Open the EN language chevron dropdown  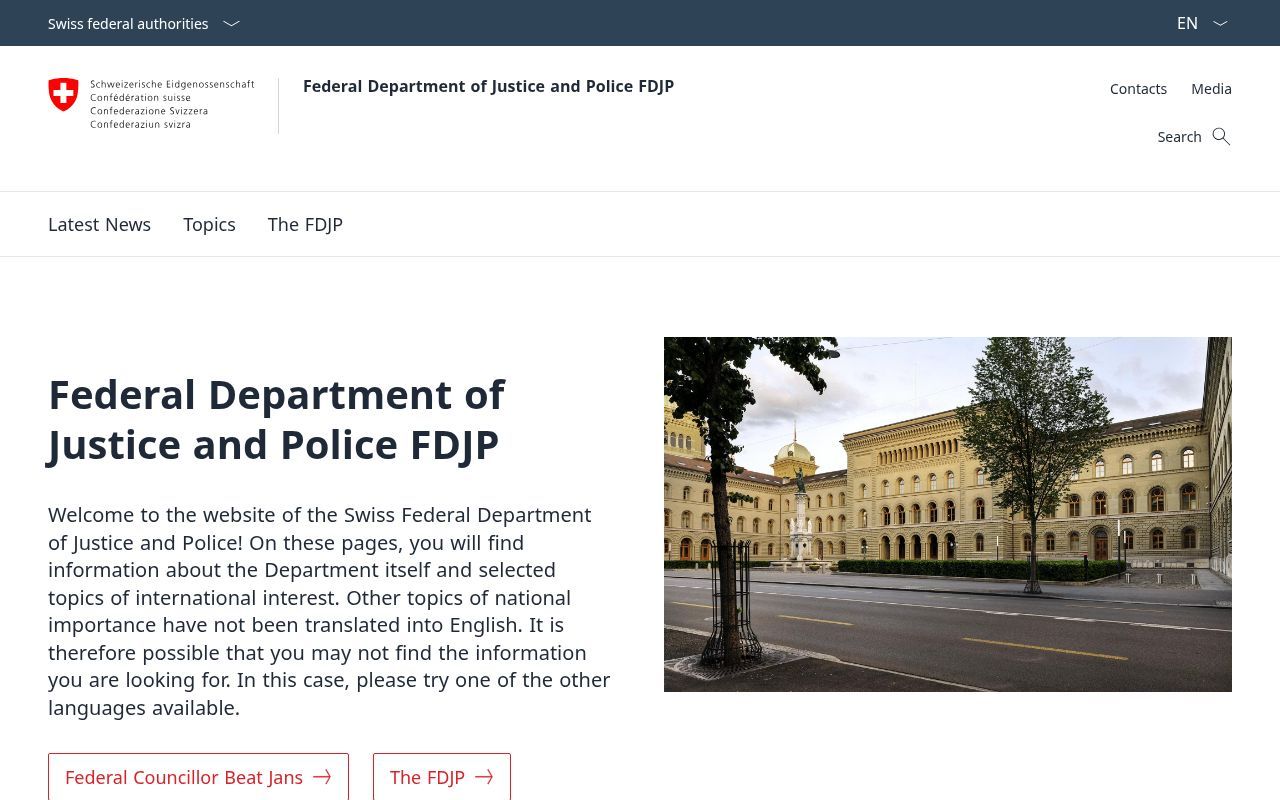(1220, 23)
